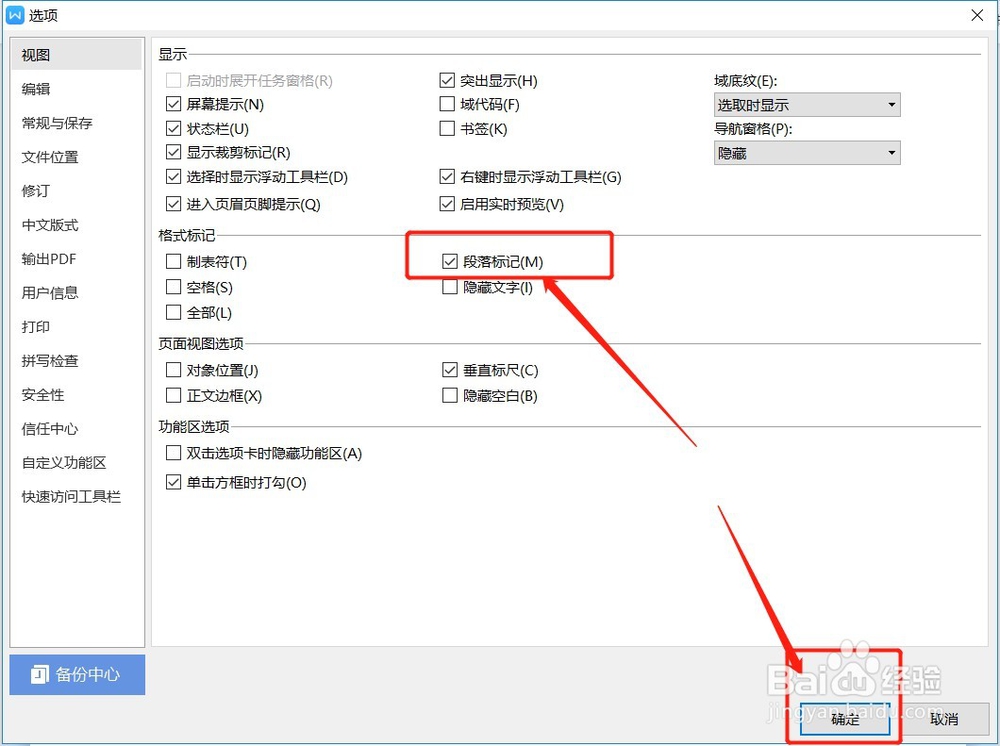Open the 导航窗格(P) dropdown
Viewport: 1000px width, 746px height.
(805, 152)
